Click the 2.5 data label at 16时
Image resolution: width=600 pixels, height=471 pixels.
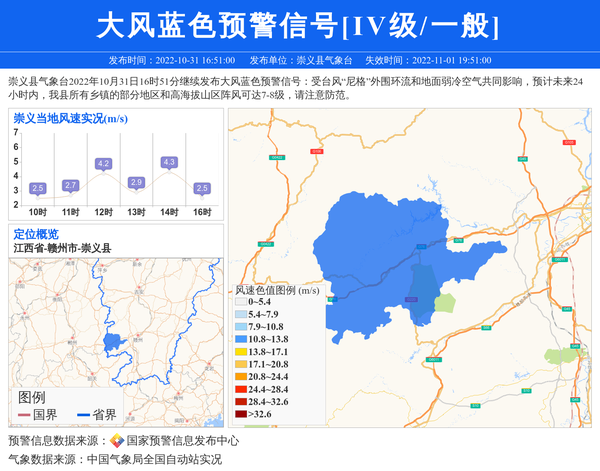coord(202,188)
